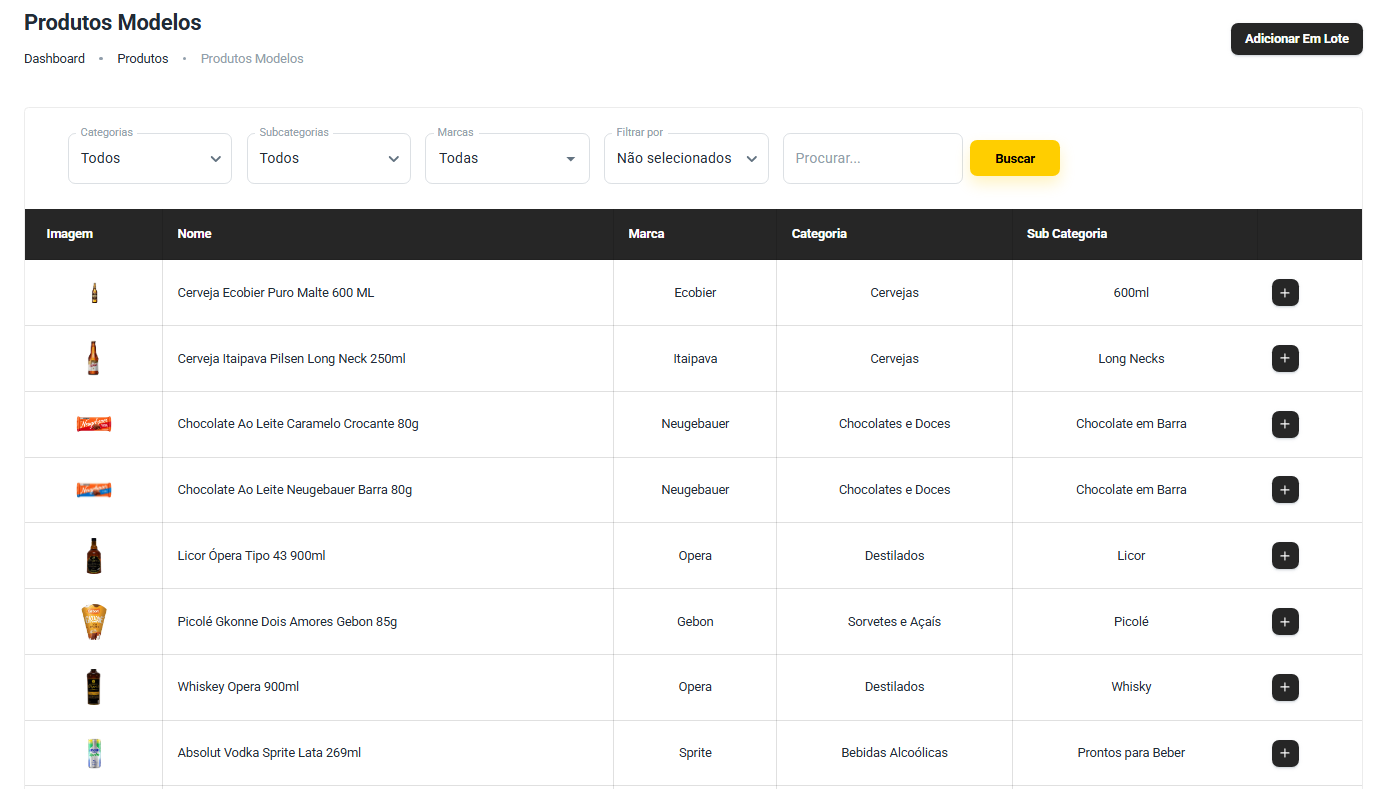Image resolution: width=1388 pixels, height=789 pixels.
Task: Click the Produtos Modelos page heading
Action: click(113, 22)
